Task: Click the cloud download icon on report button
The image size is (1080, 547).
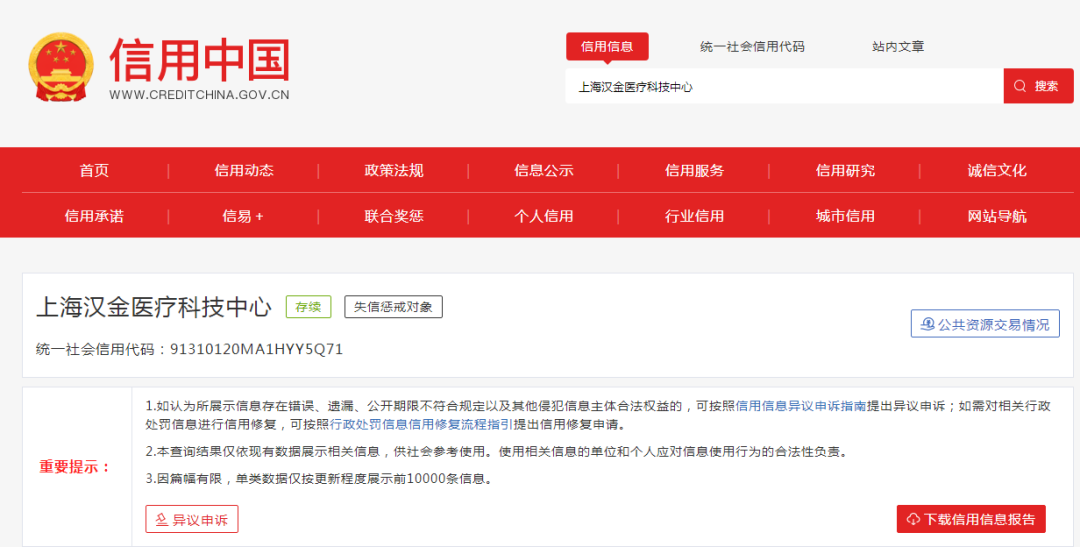Action: click(913, 519)
